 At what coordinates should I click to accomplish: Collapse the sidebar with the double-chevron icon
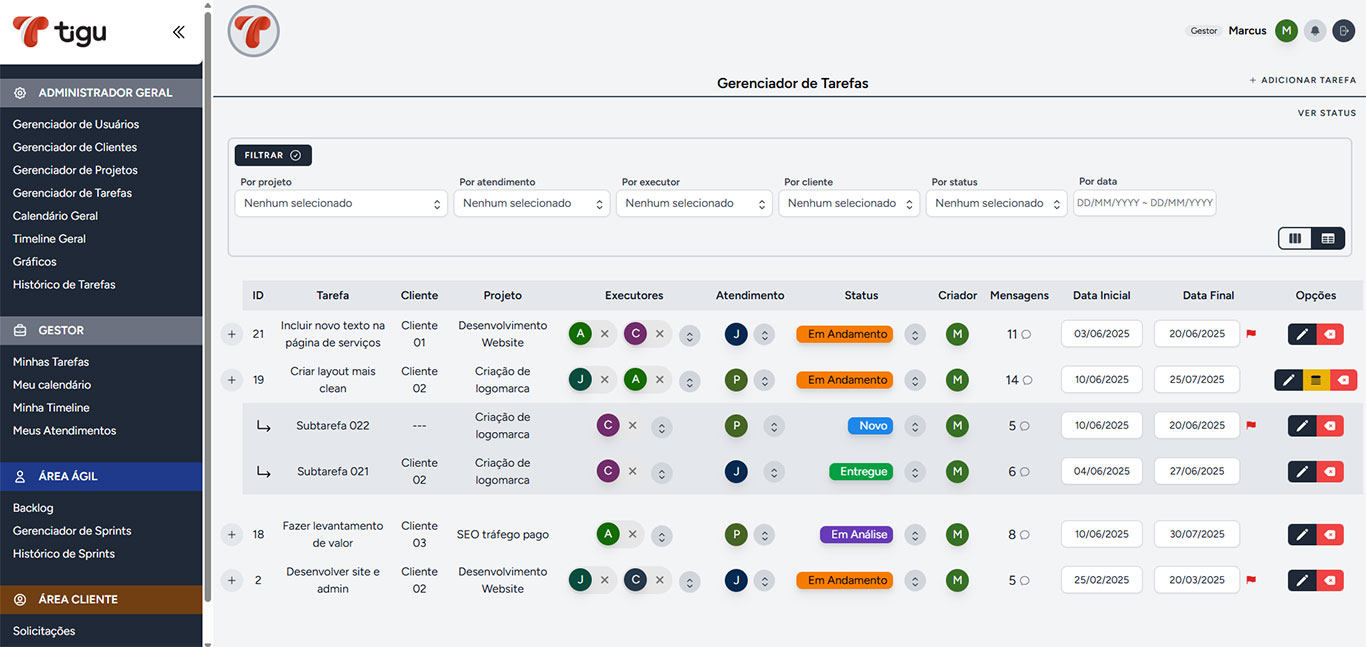click(x=178, y=32)
